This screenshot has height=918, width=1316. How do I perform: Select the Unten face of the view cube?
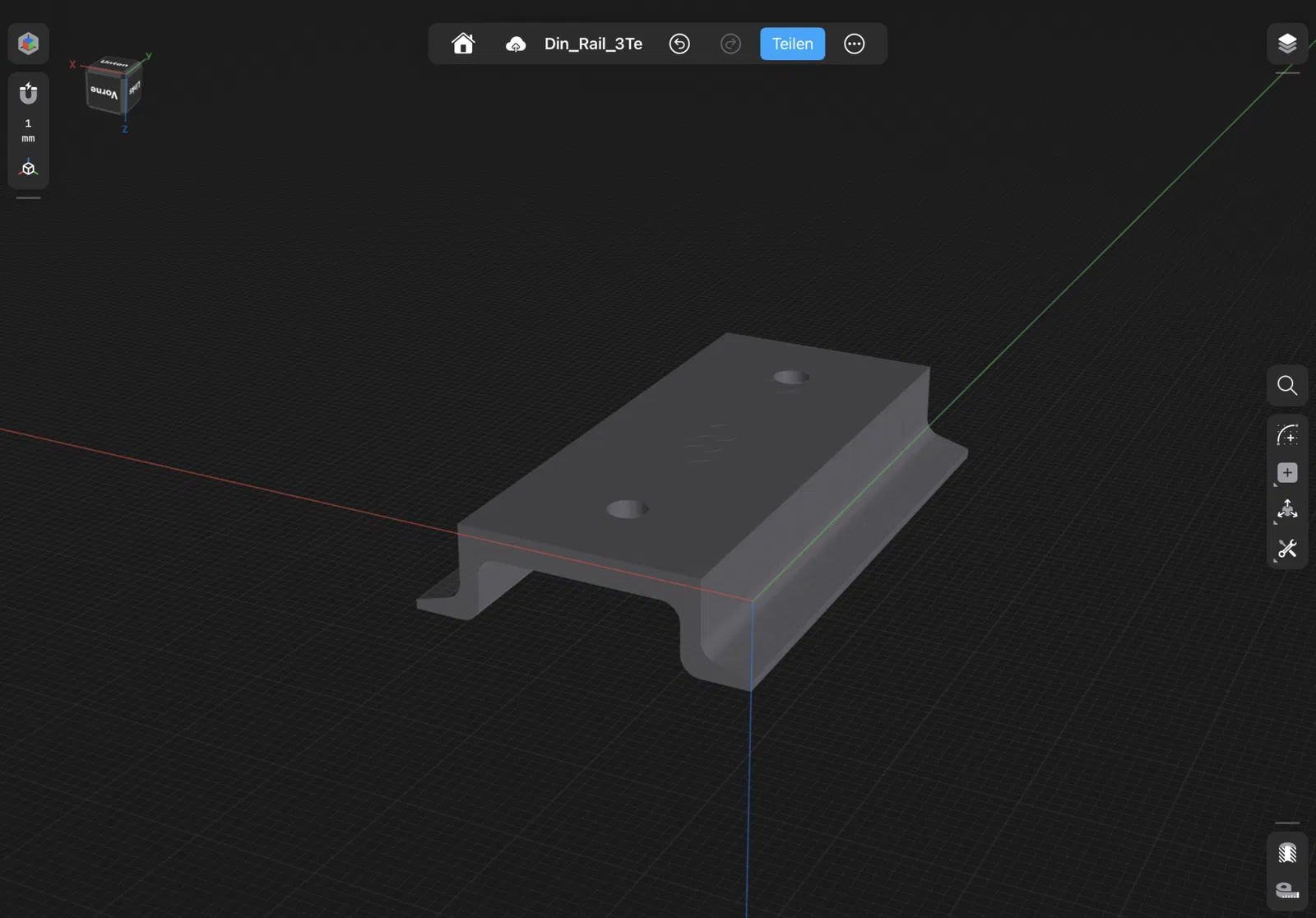tap(114, 63)
